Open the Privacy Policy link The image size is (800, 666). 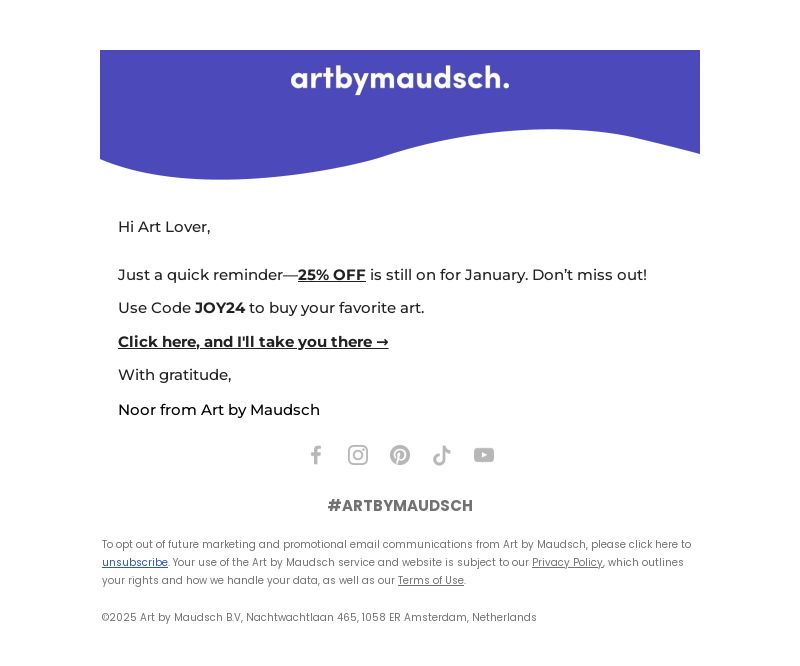[x=567, y=562]
